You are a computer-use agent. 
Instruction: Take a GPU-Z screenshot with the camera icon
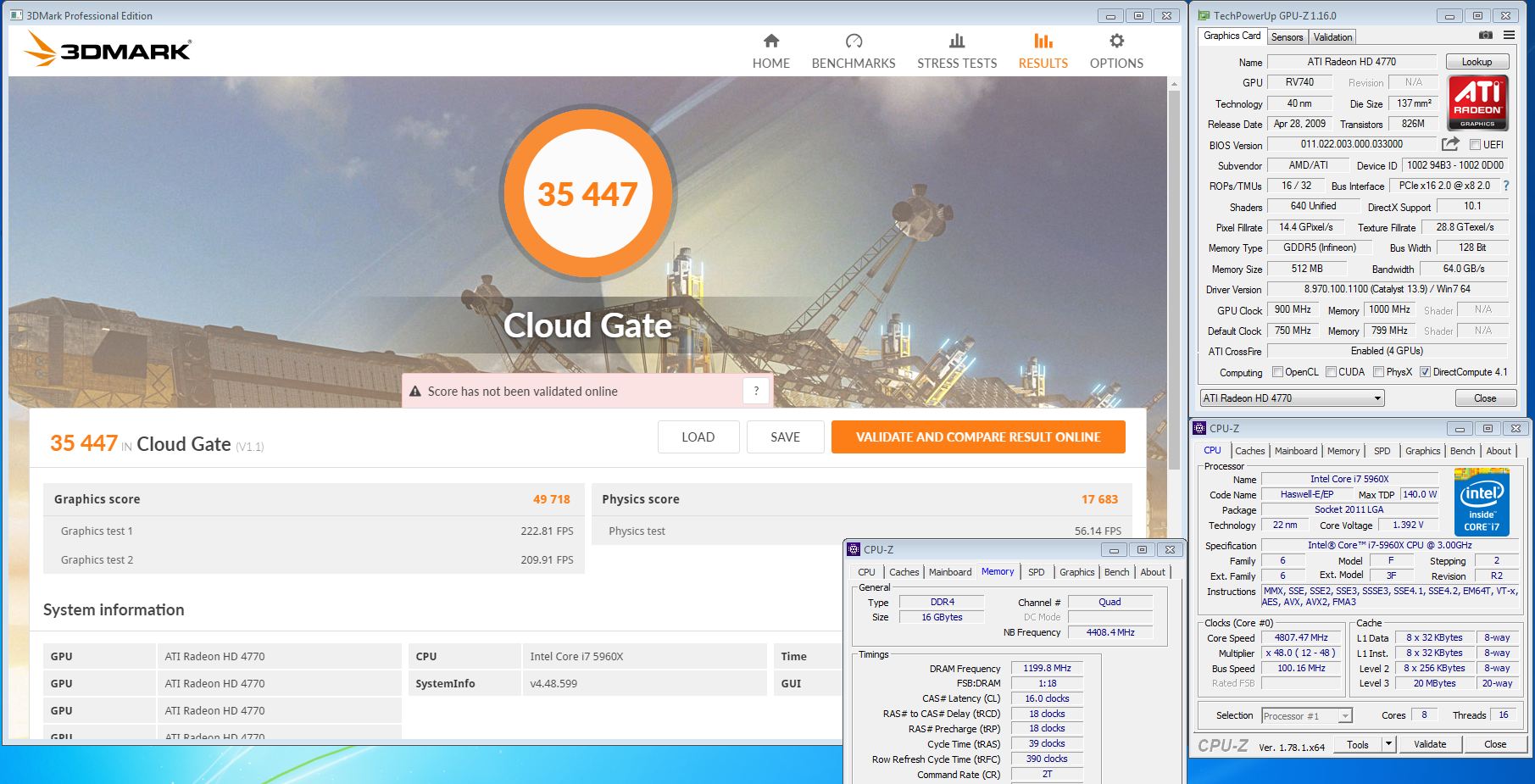pos(1485,36)
